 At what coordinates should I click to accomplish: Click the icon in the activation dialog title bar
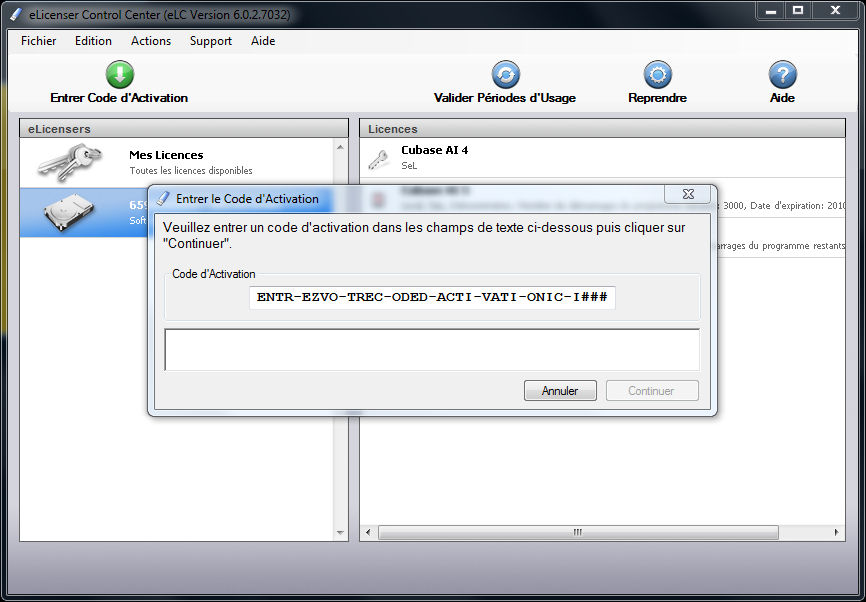coord(163,198)
